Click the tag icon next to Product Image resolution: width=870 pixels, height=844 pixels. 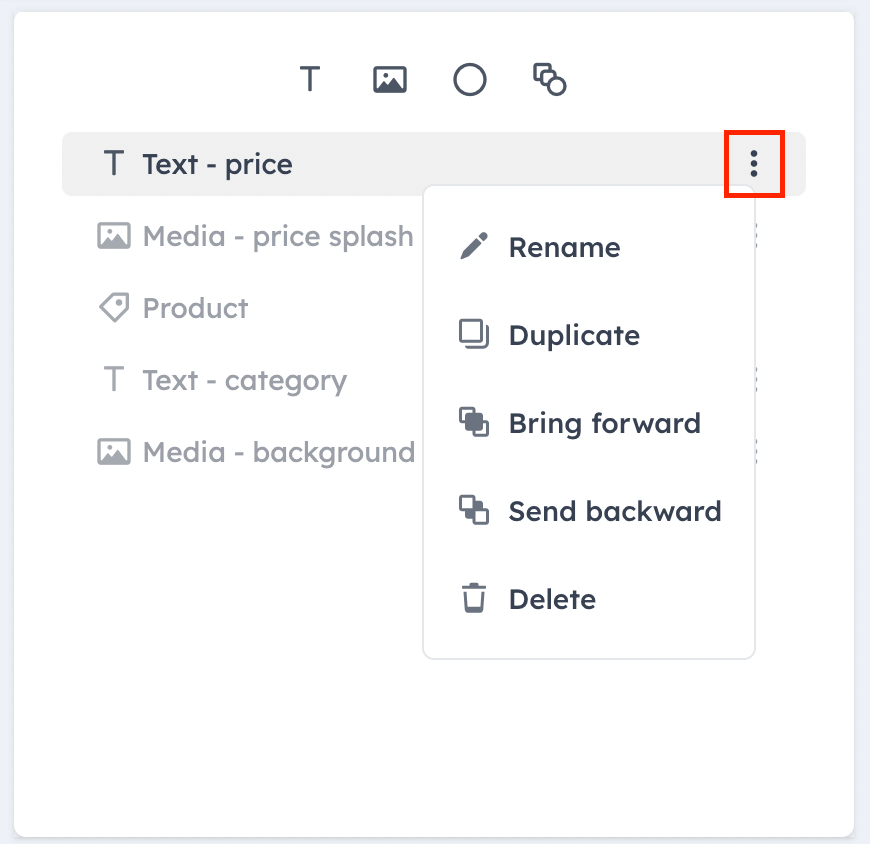coord(114,307)
